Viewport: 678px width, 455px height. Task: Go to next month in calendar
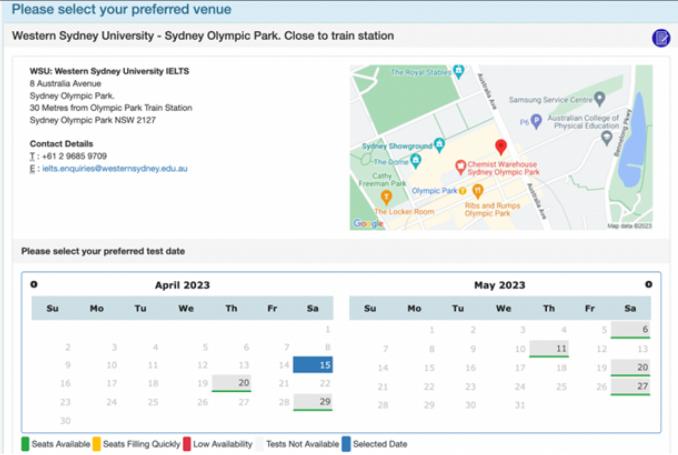click(648, 284)
